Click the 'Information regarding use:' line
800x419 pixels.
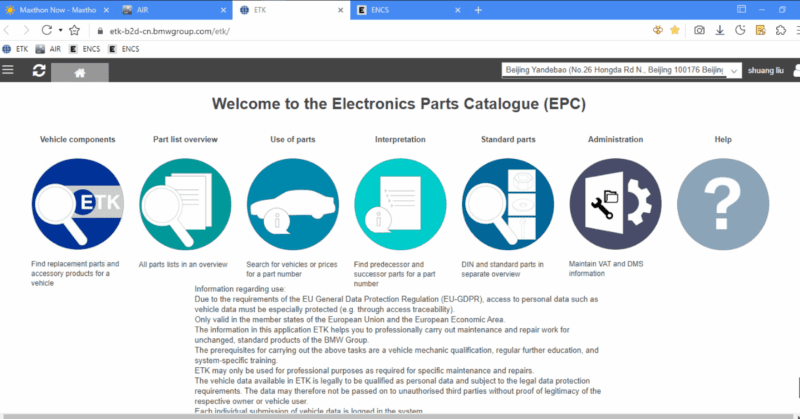240,289
